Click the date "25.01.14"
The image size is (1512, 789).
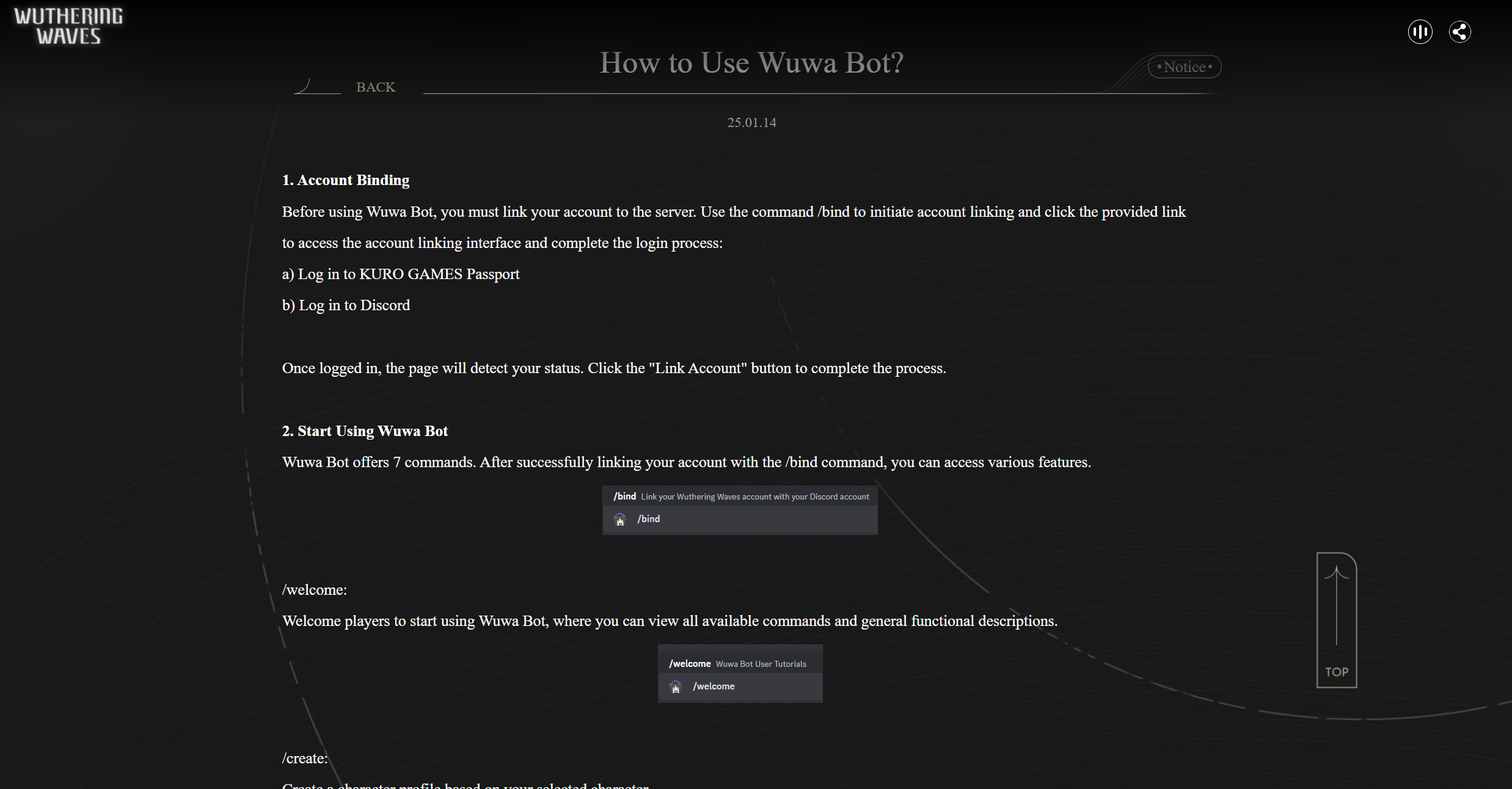coord(751,123)
